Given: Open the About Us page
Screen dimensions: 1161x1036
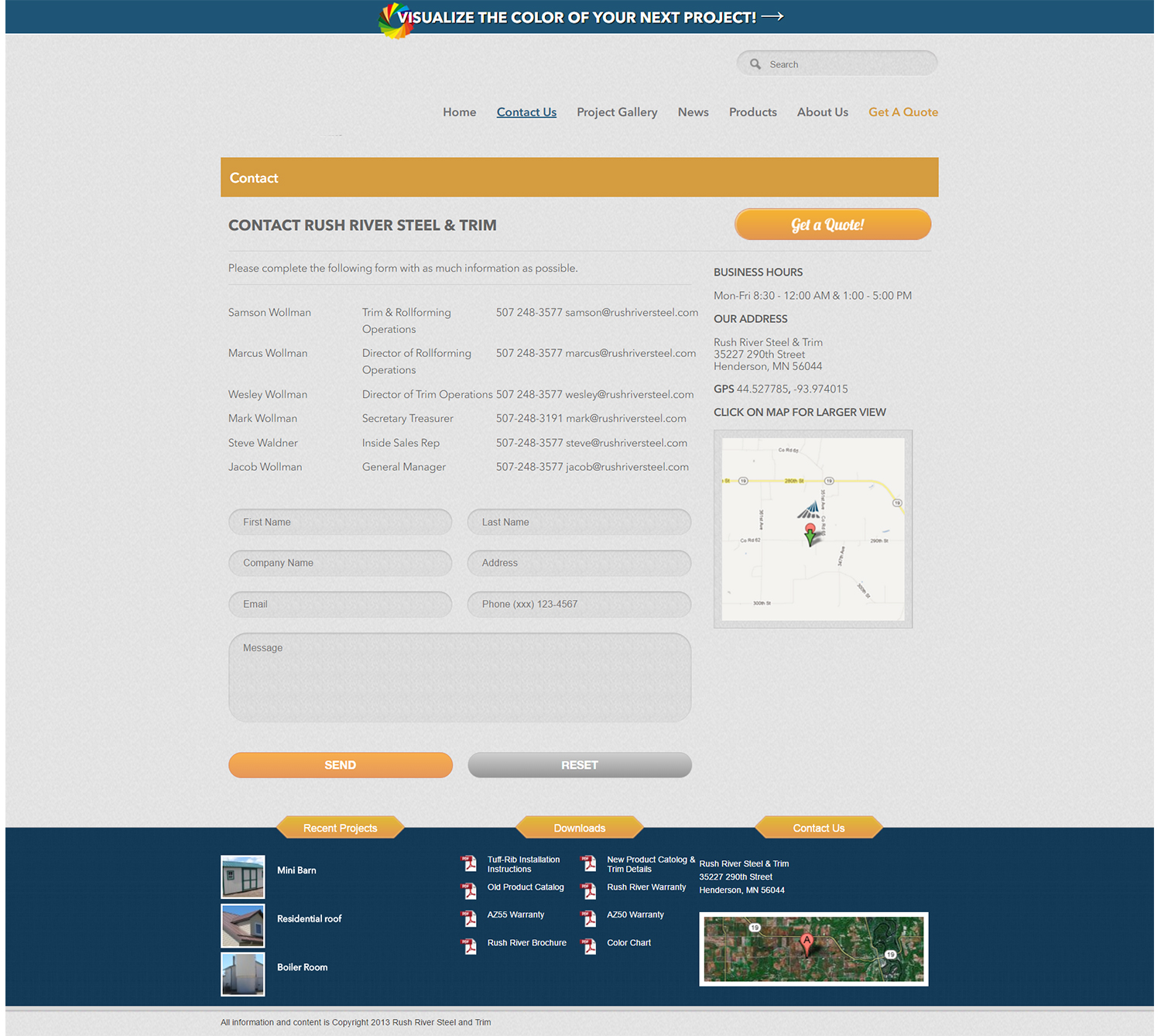Looking at the screenshot, I should (823, 112).
